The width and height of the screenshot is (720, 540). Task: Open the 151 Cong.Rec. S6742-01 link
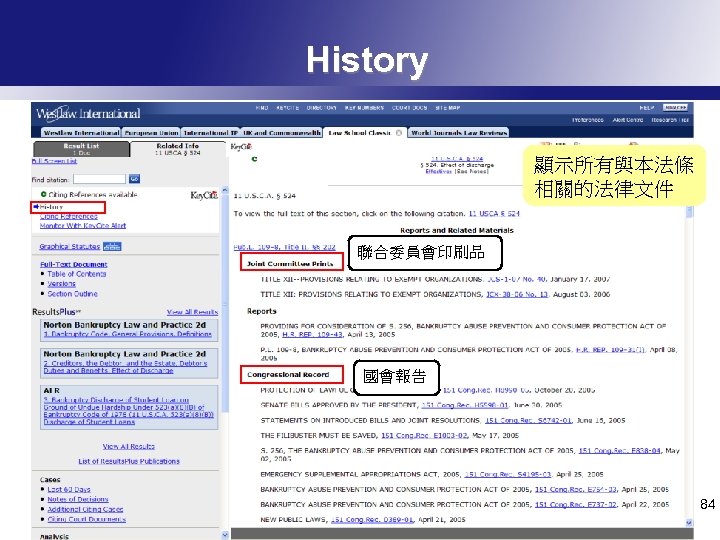point(529,420)
